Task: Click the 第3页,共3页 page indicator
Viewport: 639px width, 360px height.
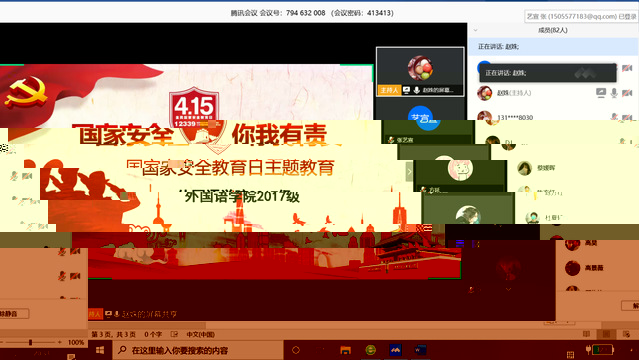Action: click(x=113, y=334)
